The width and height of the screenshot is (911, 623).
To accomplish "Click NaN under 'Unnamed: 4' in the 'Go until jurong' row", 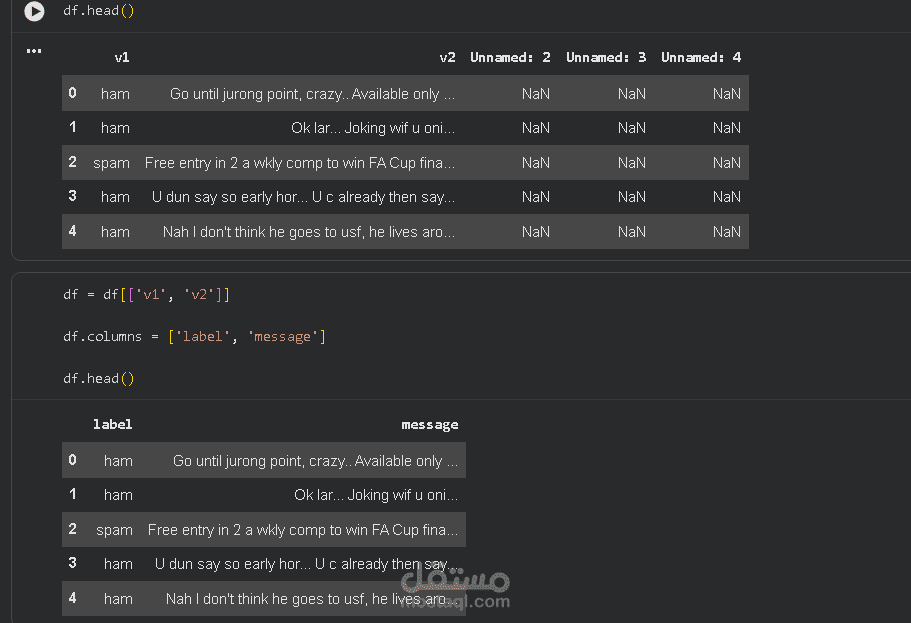I will 727,94.
